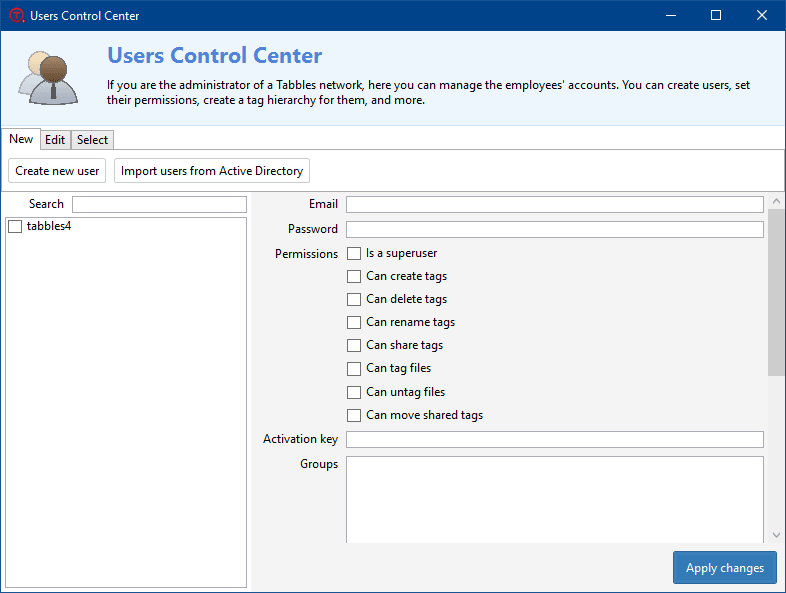Image resolution: width=786 pixels, height=593 pixels.
Task: Minimize the Users Control Center window
Action: coord(671,16)
